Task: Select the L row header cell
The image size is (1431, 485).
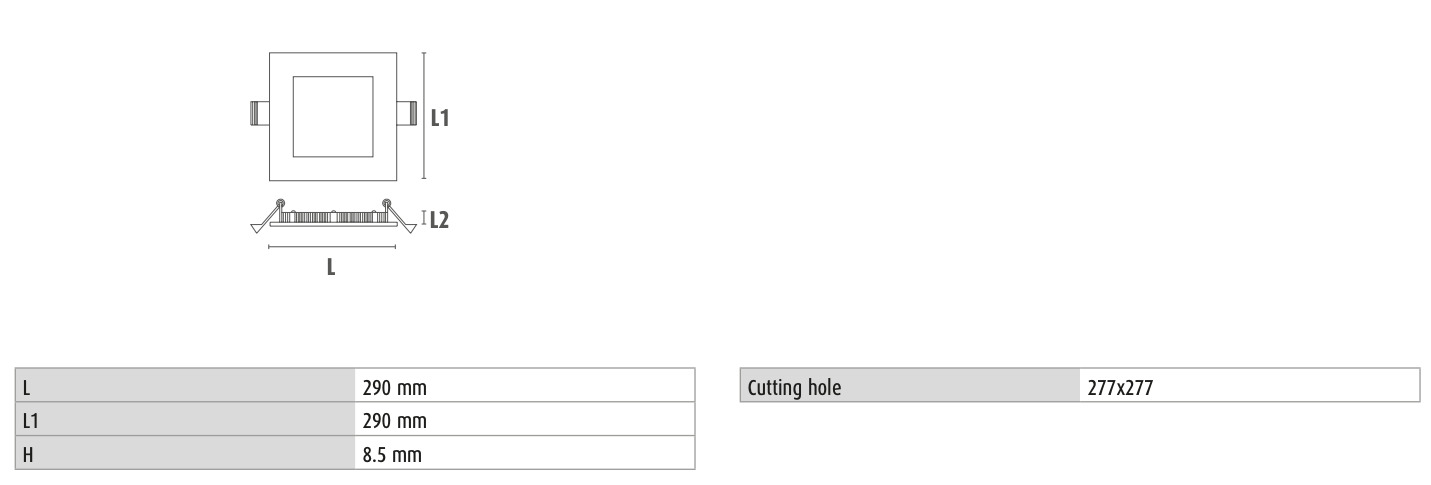Action: click(x=185, y=386)
